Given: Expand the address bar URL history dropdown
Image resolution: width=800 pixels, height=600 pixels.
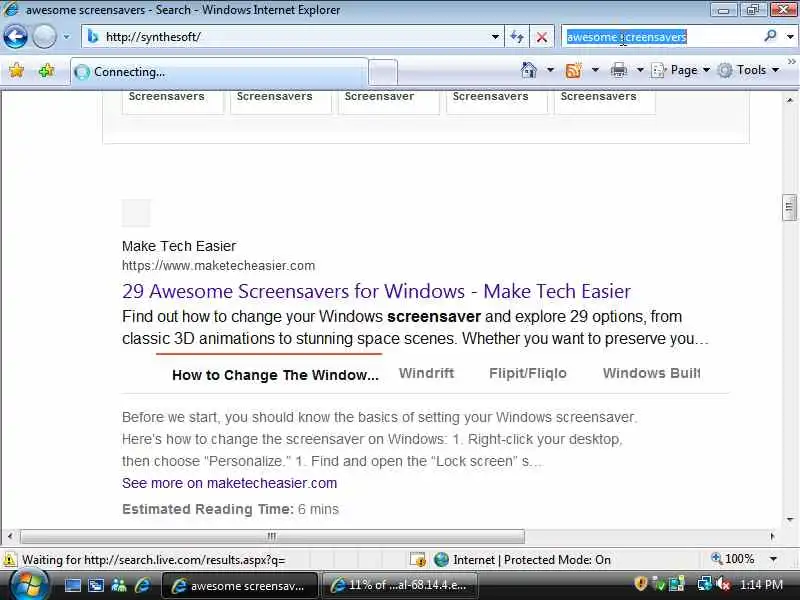Looking at the screenshot, I should point(495,37).
